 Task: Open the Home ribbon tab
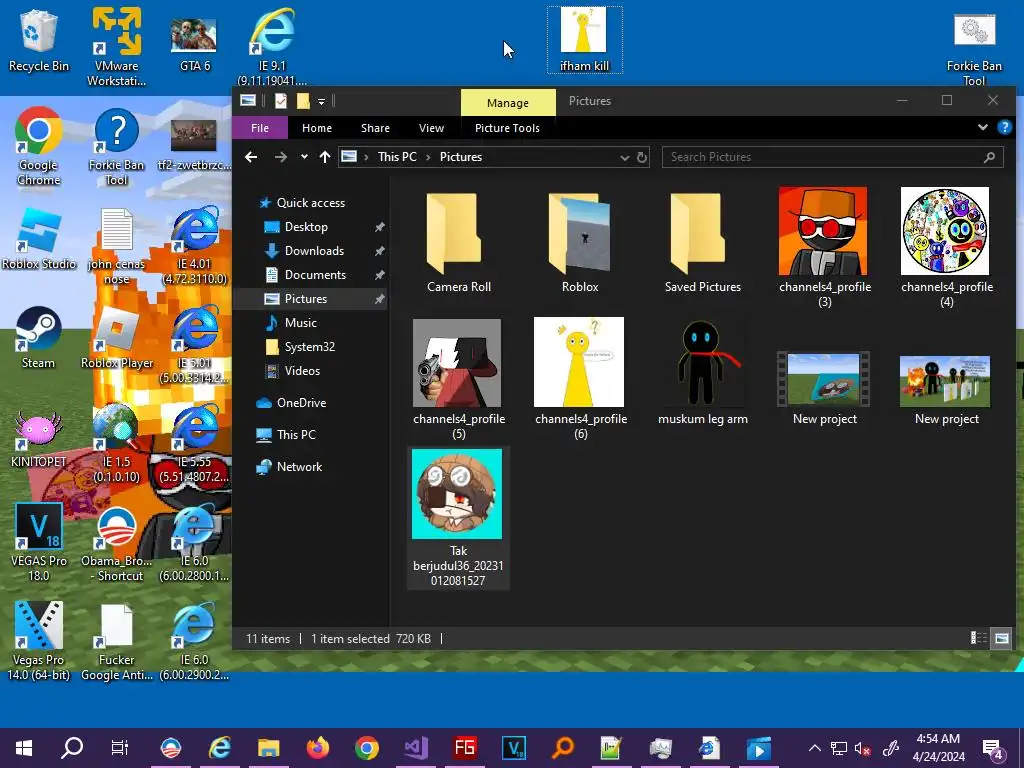317,128
